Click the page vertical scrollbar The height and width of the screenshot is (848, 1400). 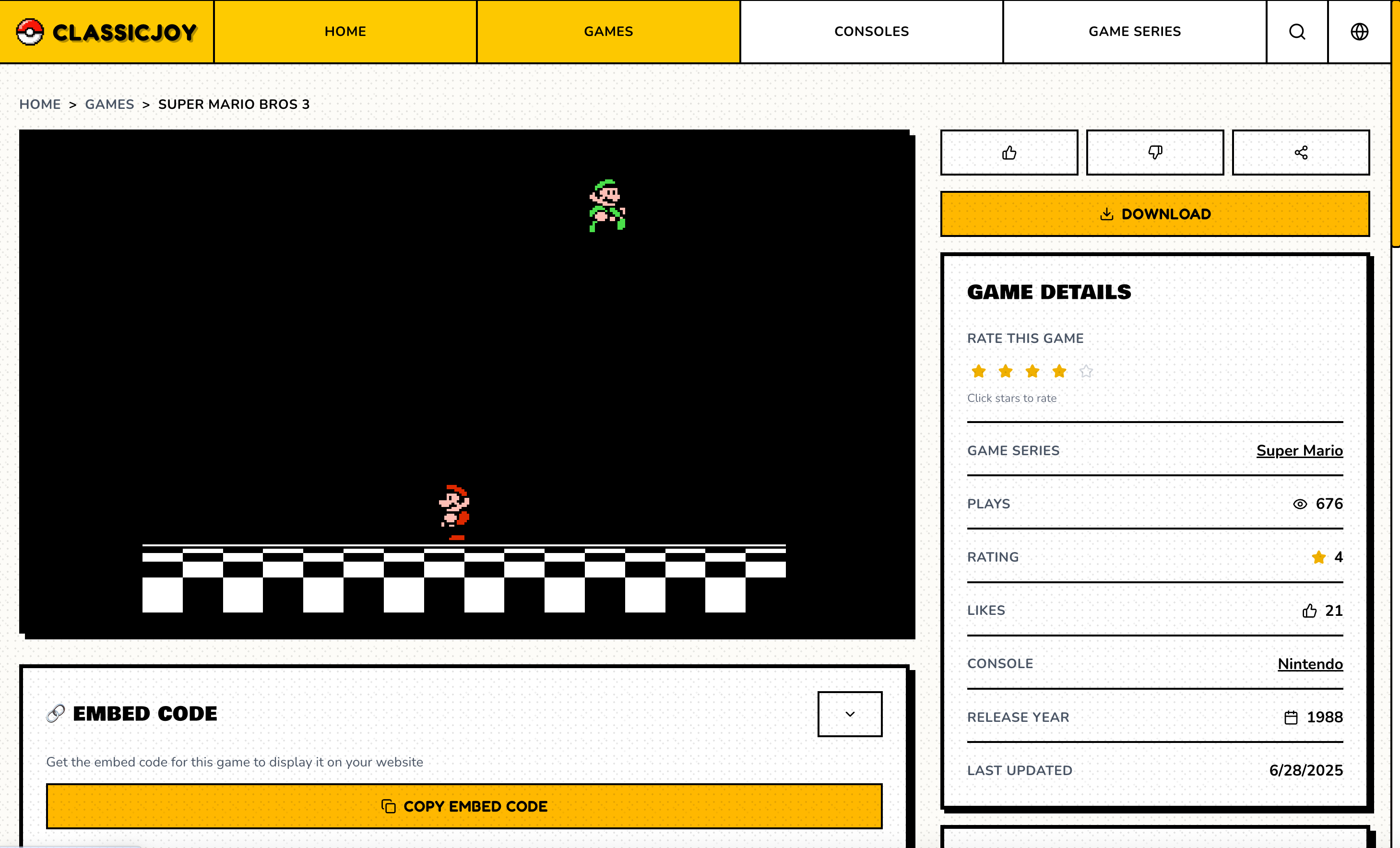click(1396, 123)
